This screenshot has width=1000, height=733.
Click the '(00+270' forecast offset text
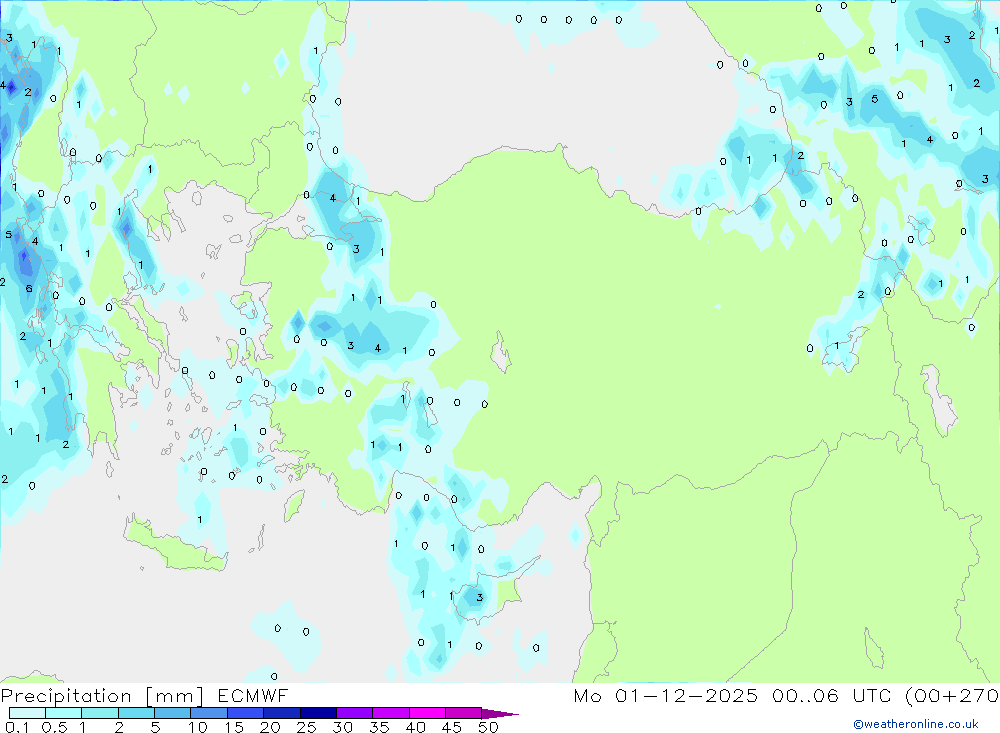pos(952,696)
